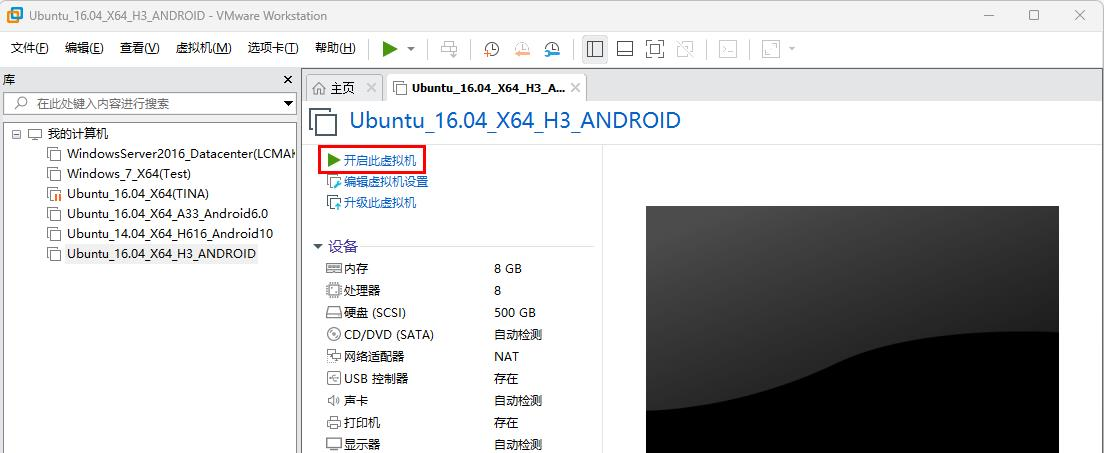Enter full screen mode icon

[x=655, y=49]
